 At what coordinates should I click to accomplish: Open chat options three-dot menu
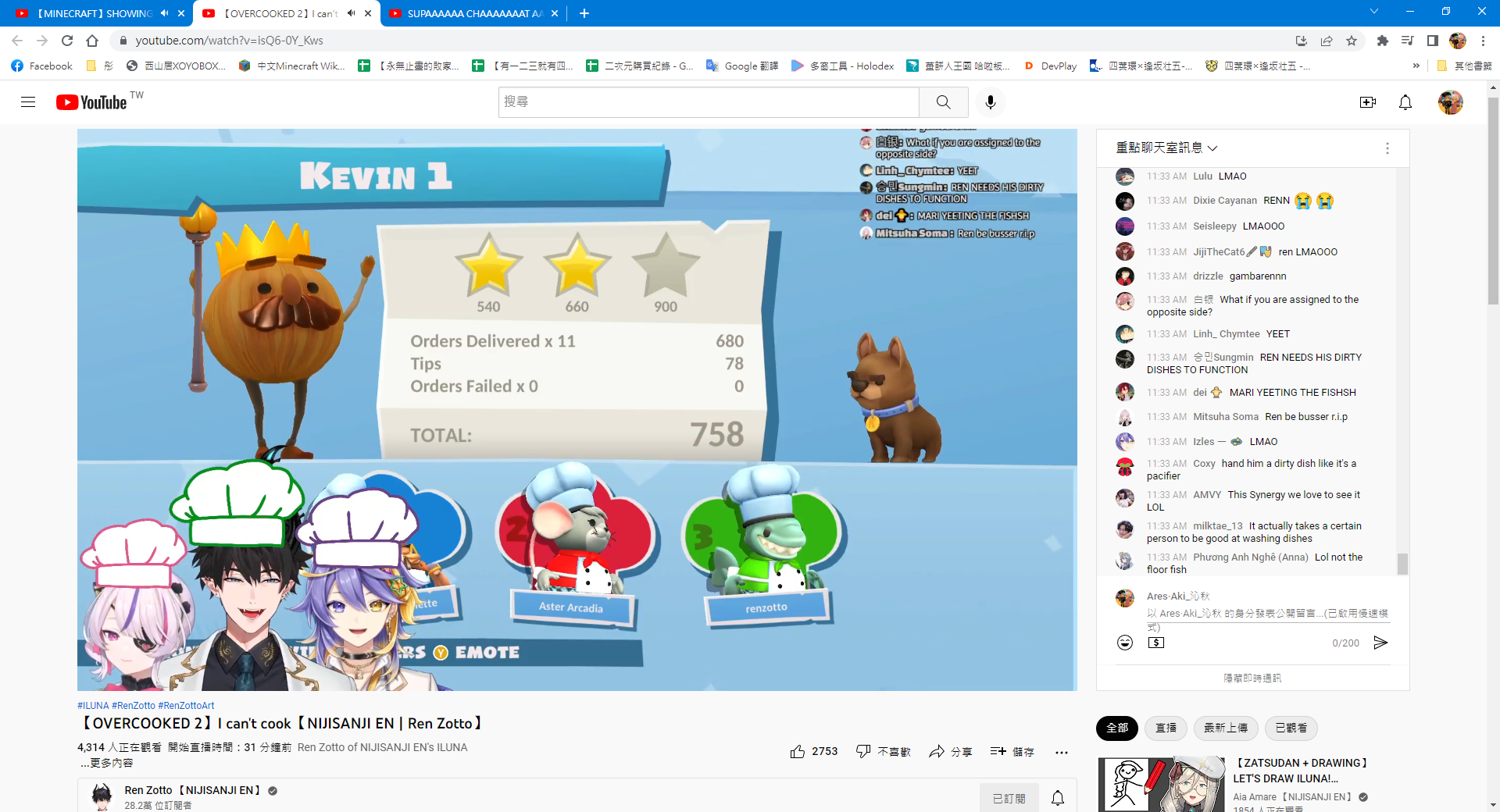(x=1387, y=148)
